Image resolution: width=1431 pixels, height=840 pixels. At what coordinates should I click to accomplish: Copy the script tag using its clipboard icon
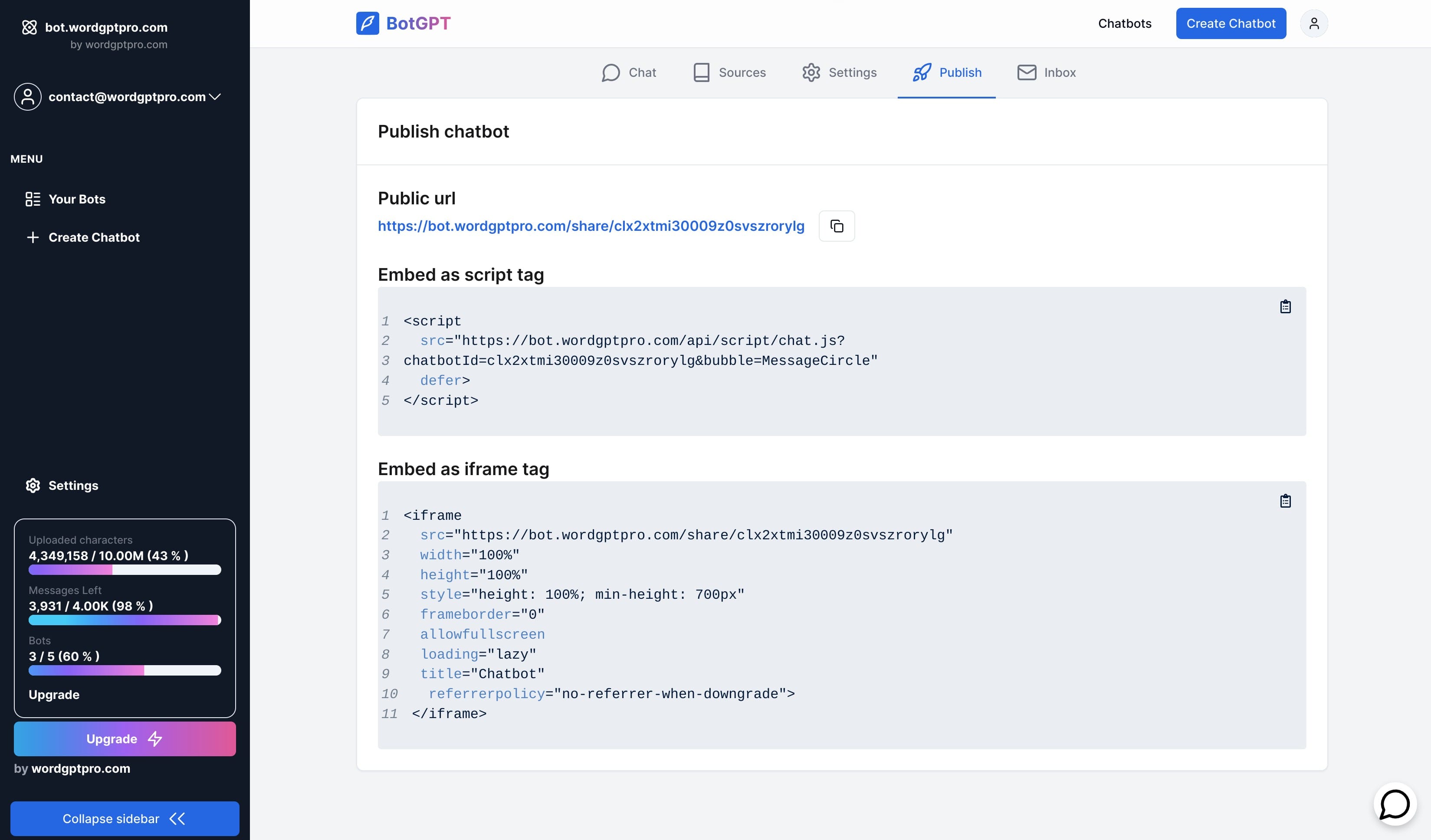(1285, 307)
